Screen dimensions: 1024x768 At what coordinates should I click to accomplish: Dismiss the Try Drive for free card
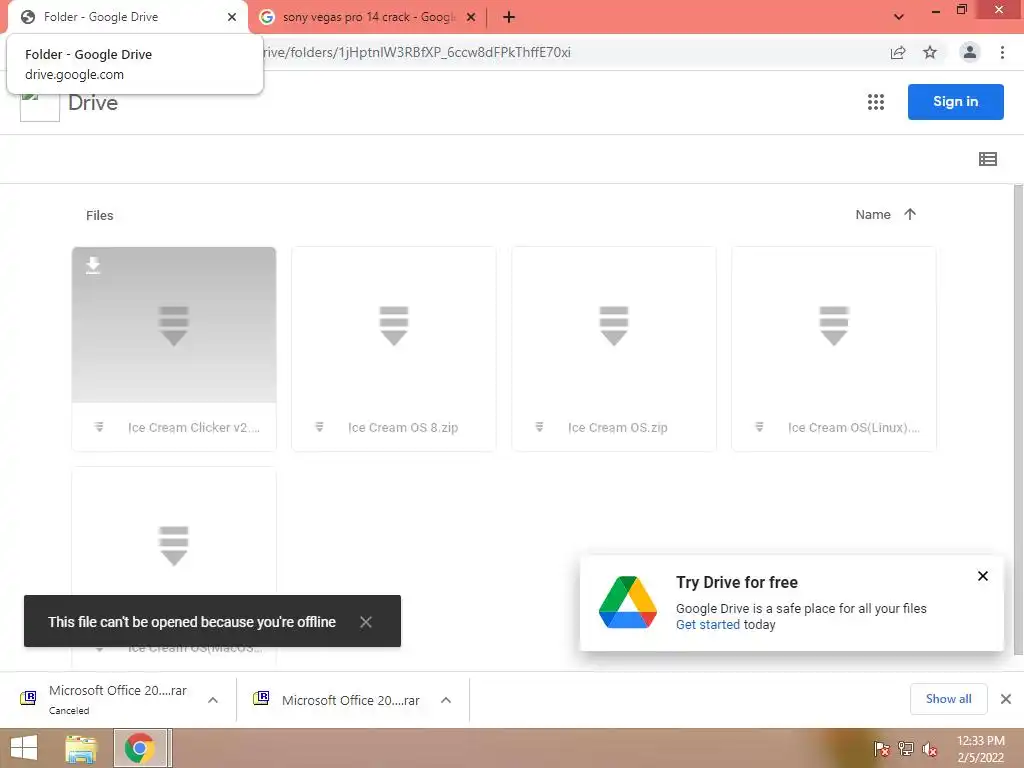983,576
